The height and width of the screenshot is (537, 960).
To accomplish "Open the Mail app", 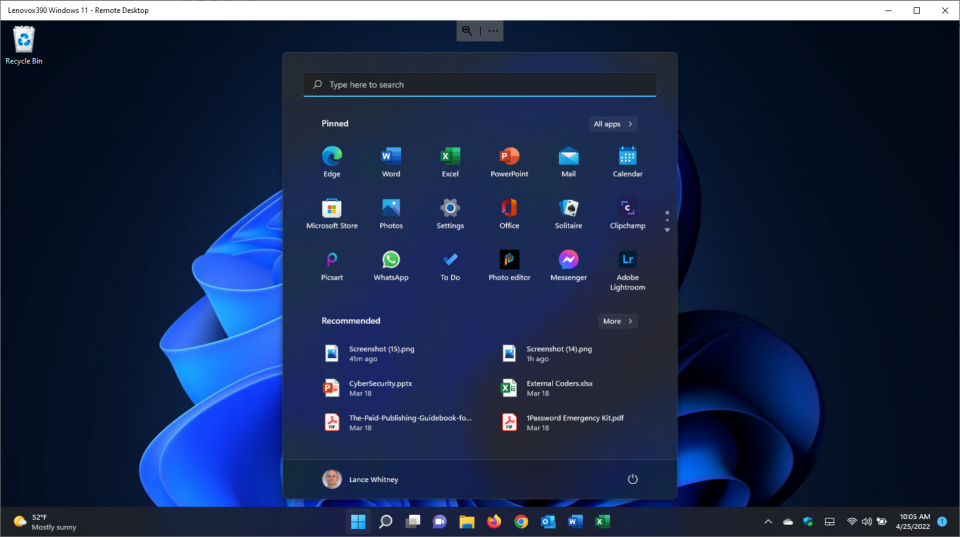I will (568, 162).
